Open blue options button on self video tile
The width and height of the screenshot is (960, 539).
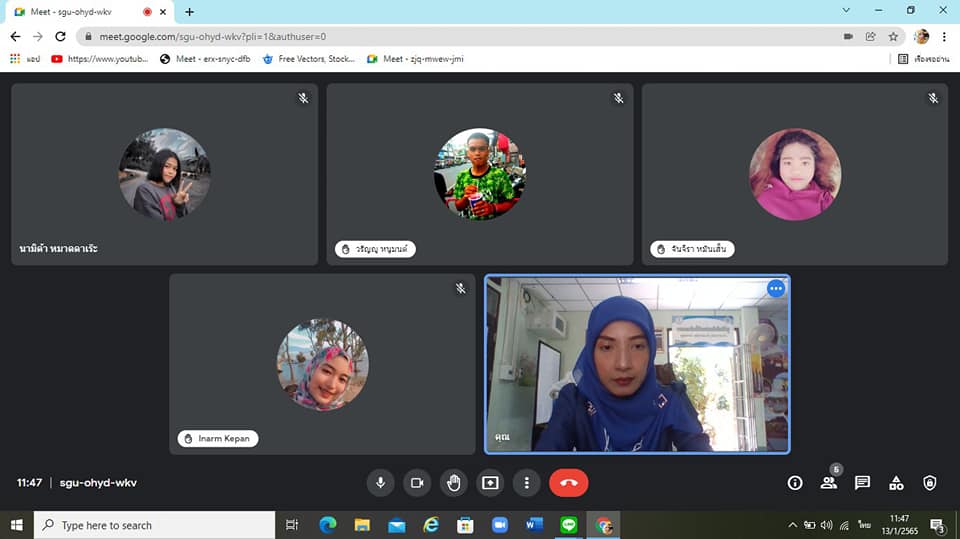point(775,288)
